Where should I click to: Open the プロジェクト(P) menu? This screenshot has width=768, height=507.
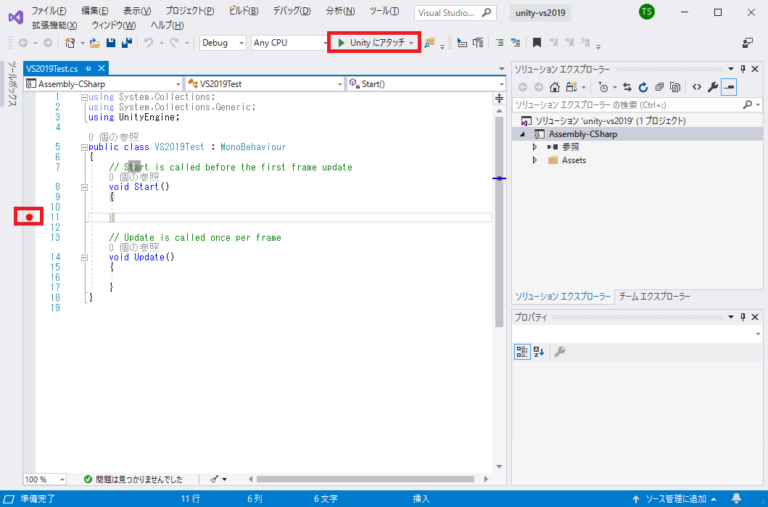[x=190, y=11]
